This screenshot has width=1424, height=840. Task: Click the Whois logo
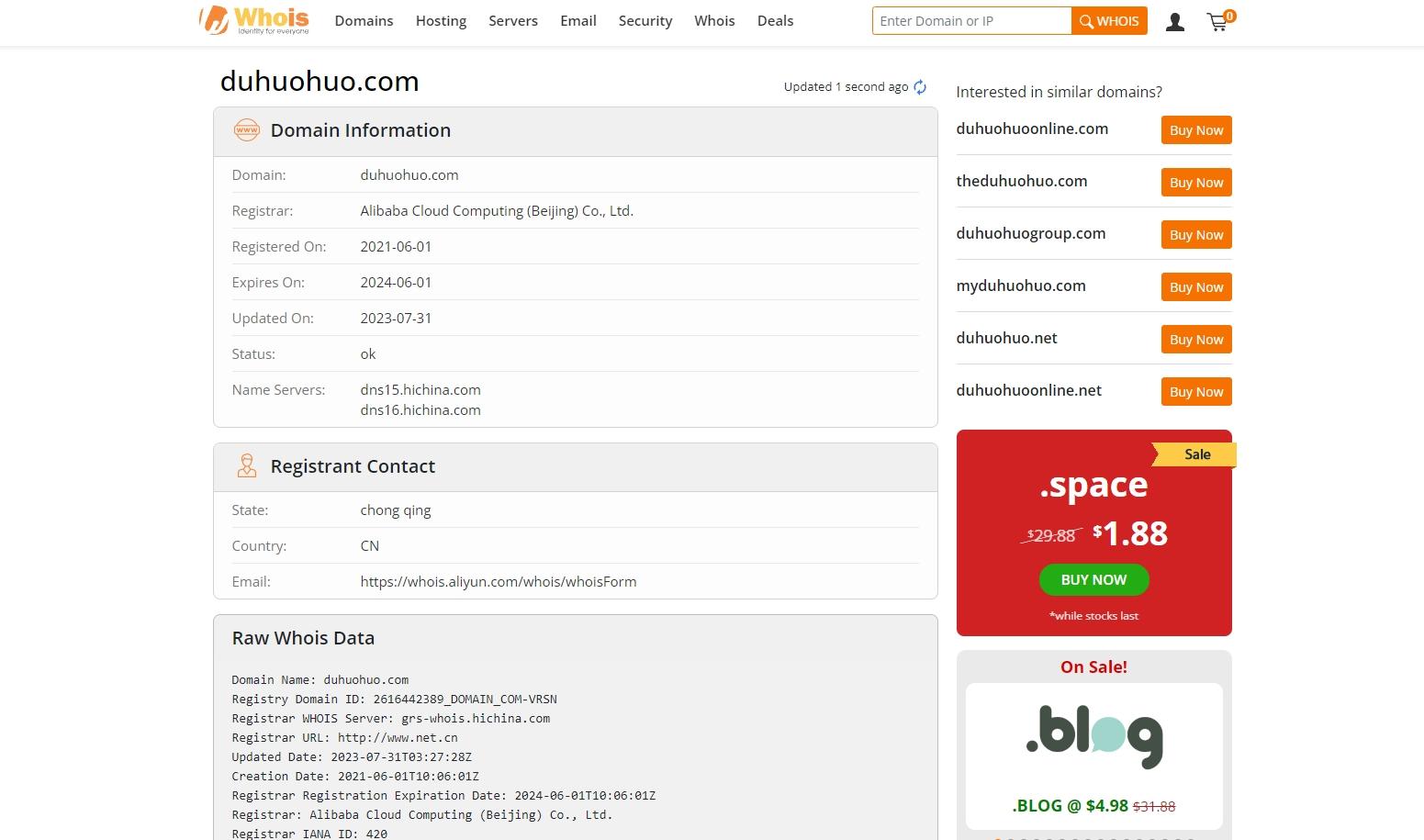(254, 20)
